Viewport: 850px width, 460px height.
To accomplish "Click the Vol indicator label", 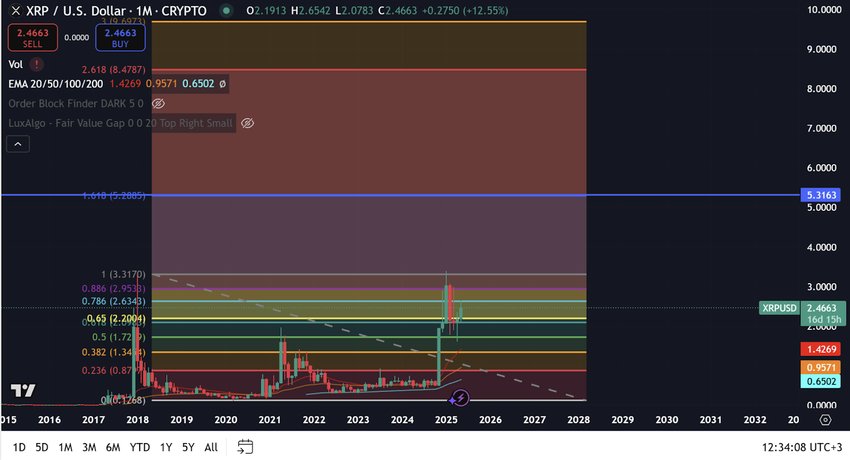I will coord(16,64).
